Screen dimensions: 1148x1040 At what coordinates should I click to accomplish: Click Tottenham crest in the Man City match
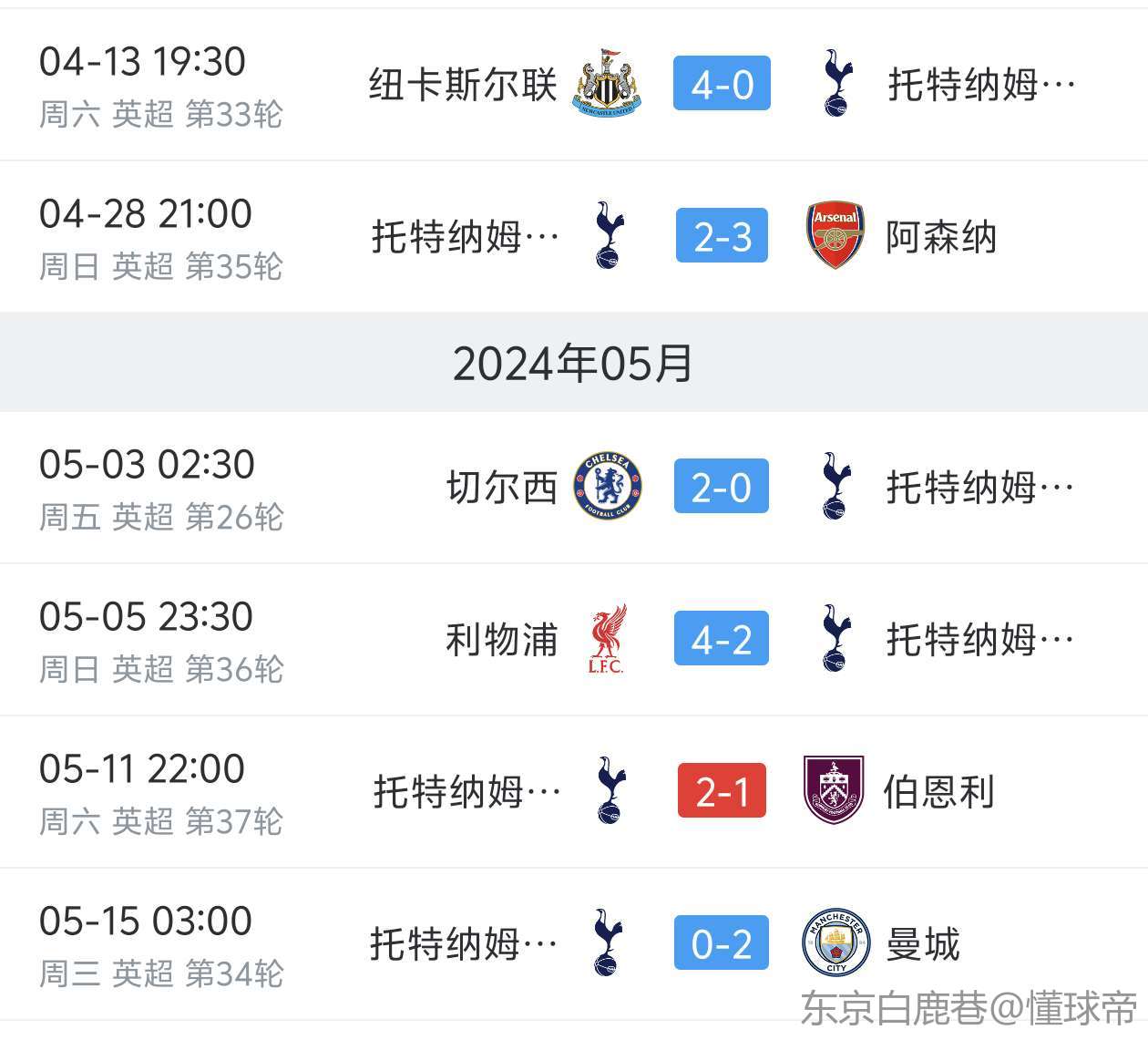pyautogui.click(x=607, y=942)
